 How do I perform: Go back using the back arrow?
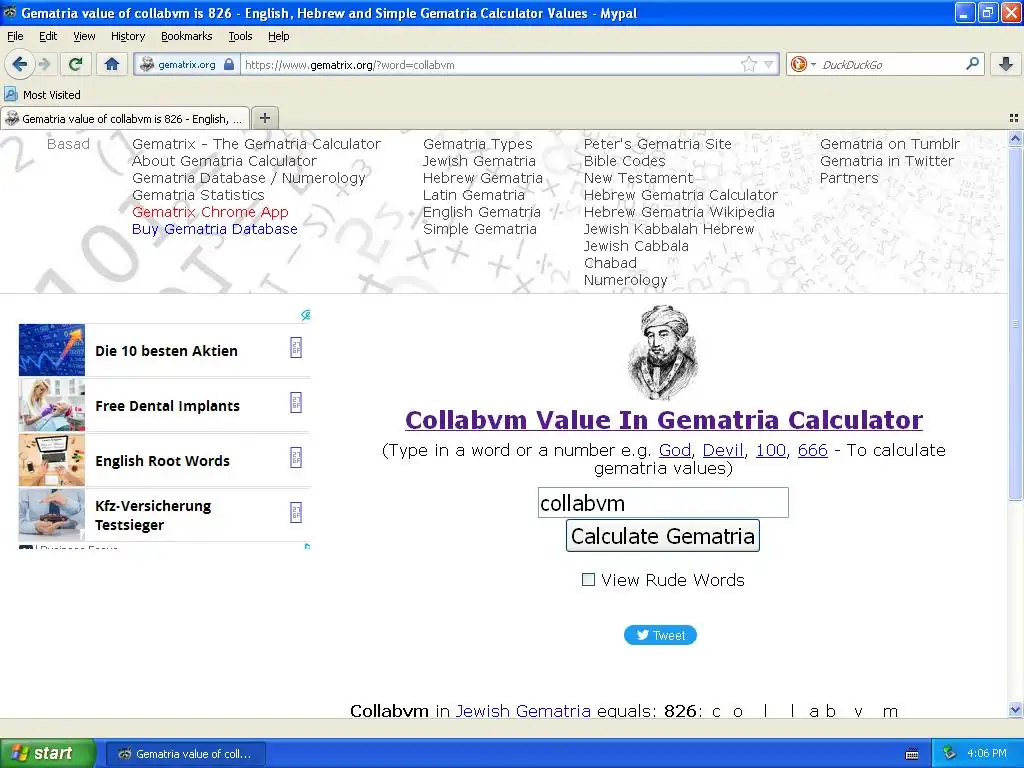click(20, 64)
